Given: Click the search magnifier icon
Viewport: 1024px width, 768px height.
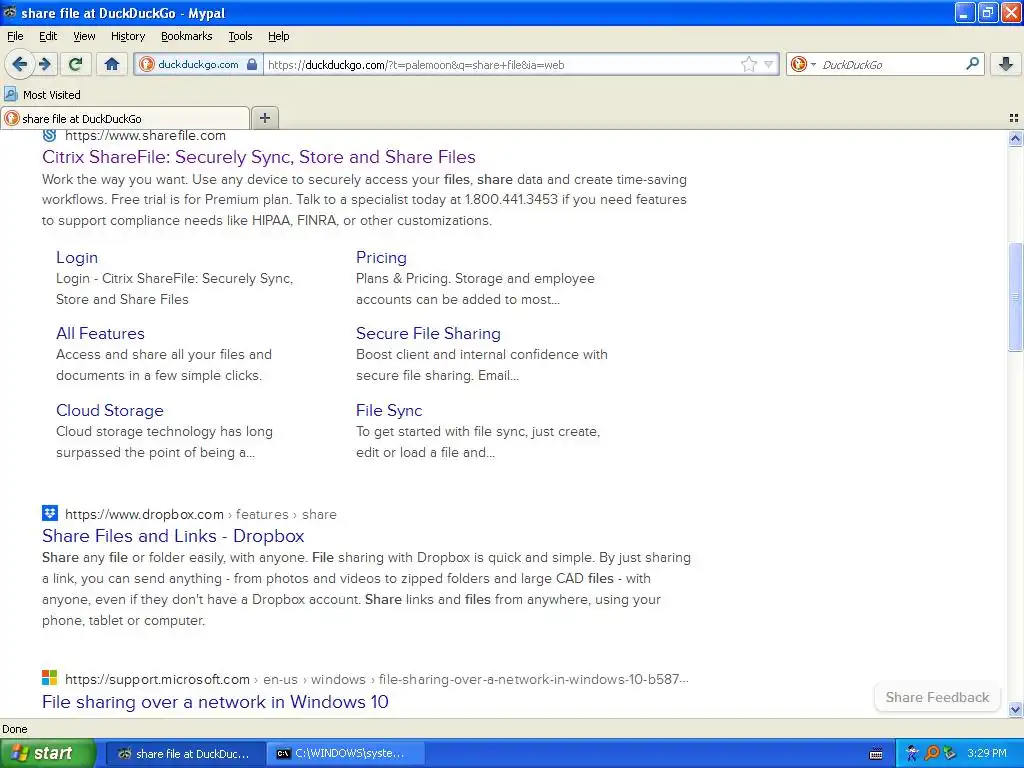Looking at the screenshot, I should click(972, 63).
